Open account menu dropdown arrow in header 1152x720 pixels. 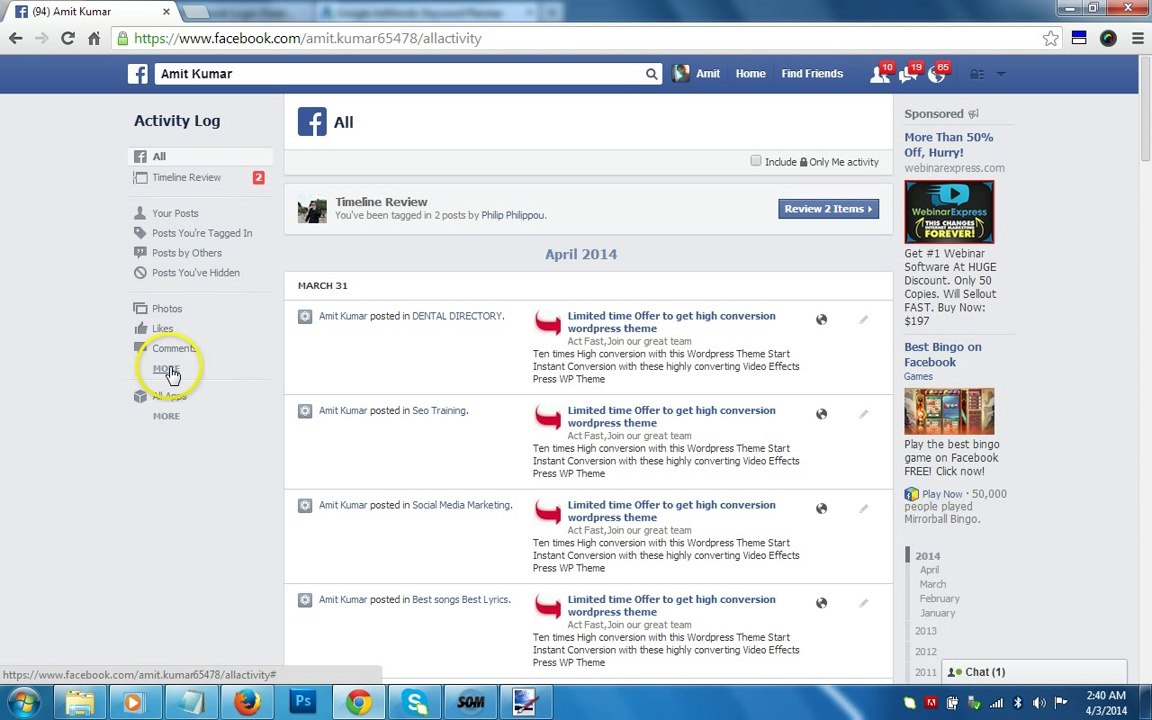[1001, 74]
